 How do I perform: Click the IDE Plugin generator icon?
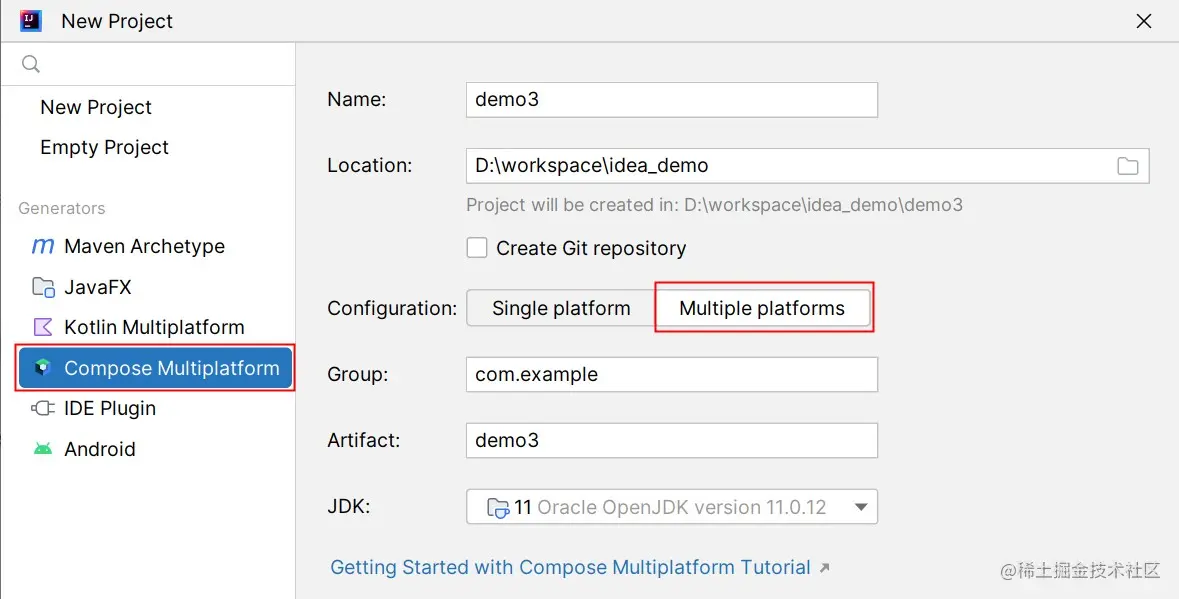[x=42, y=408]
